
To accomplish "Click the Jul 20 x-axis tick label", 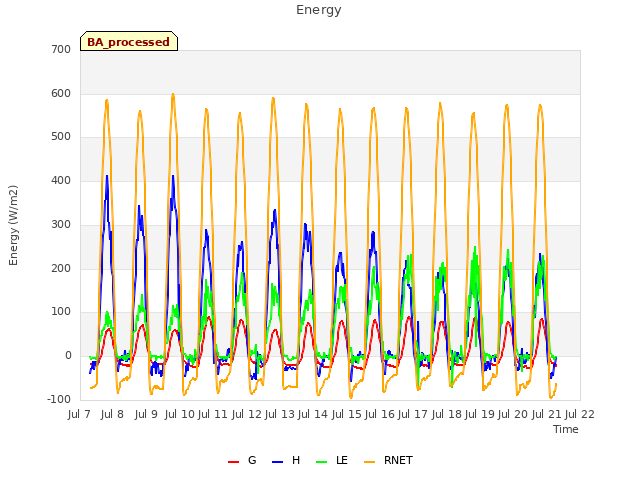I will (513, 415).
